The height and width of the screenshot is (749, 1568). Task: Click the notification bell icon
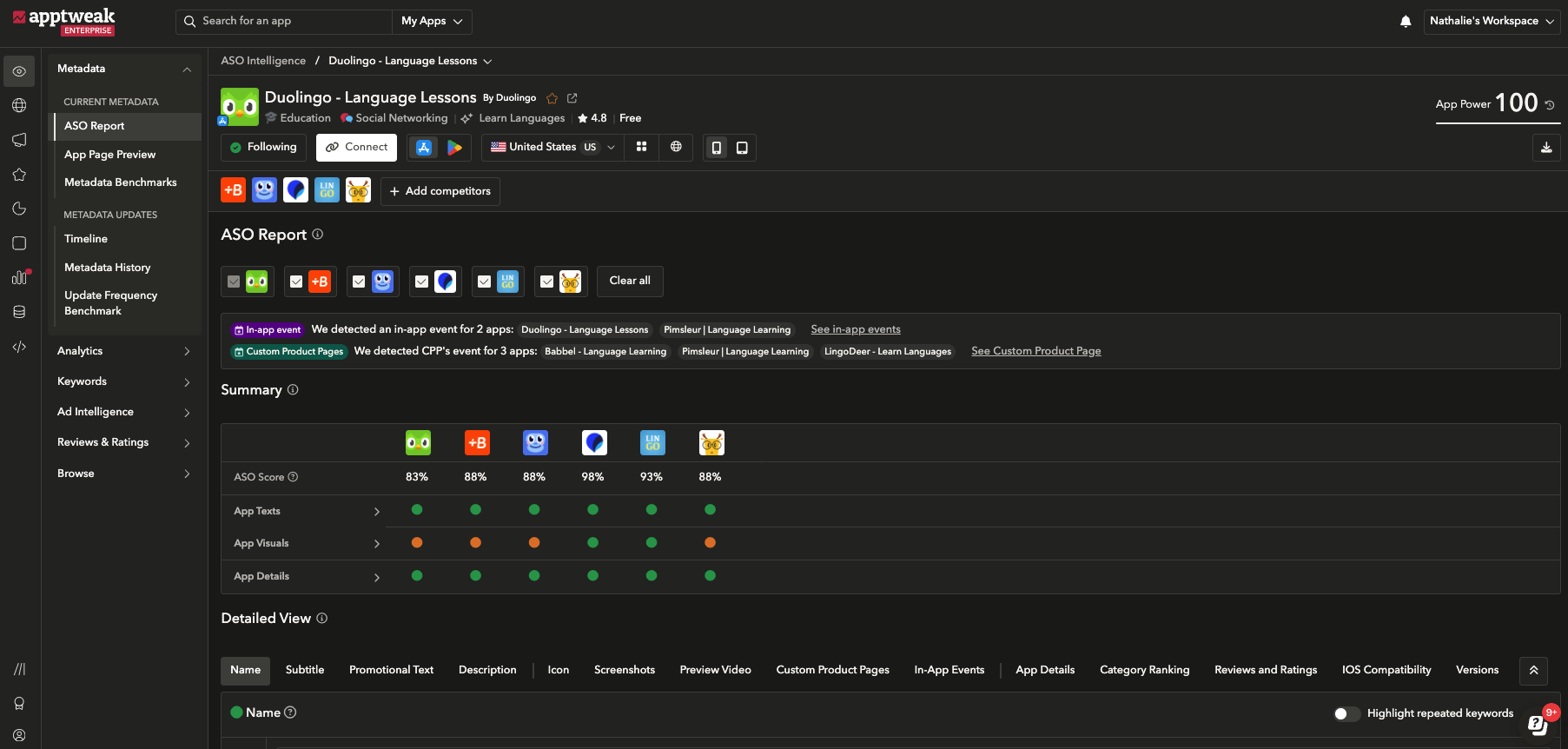click(1406, 21)
